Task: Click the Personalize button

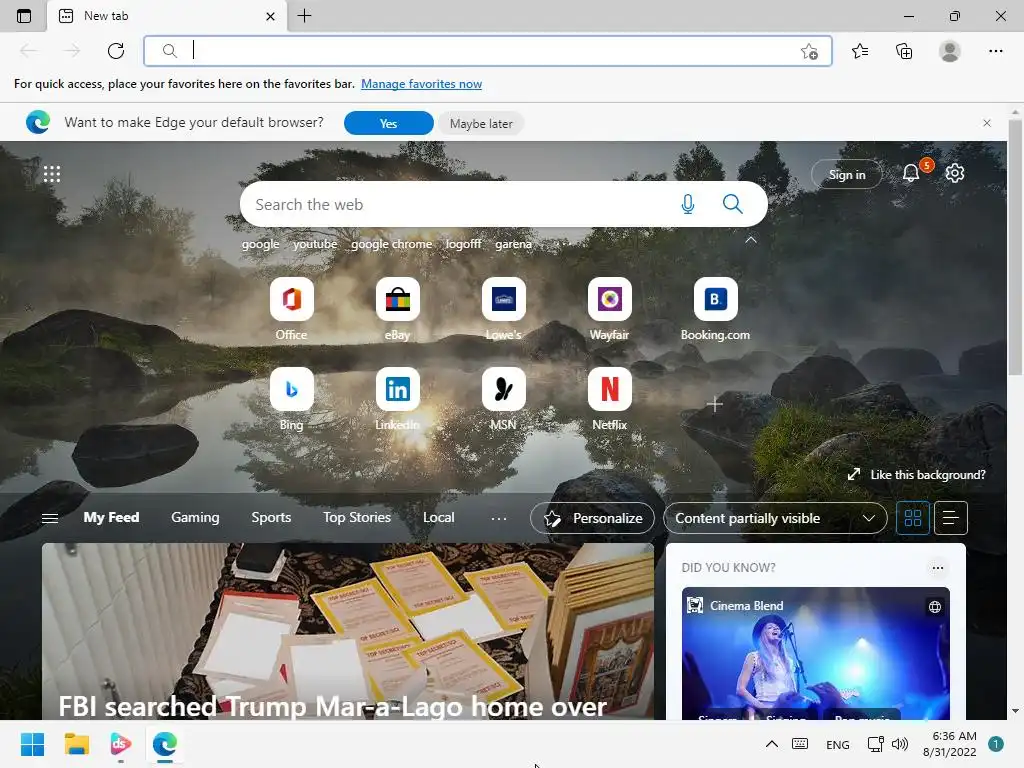Action: pyautogui.click(x=592, y=518)
